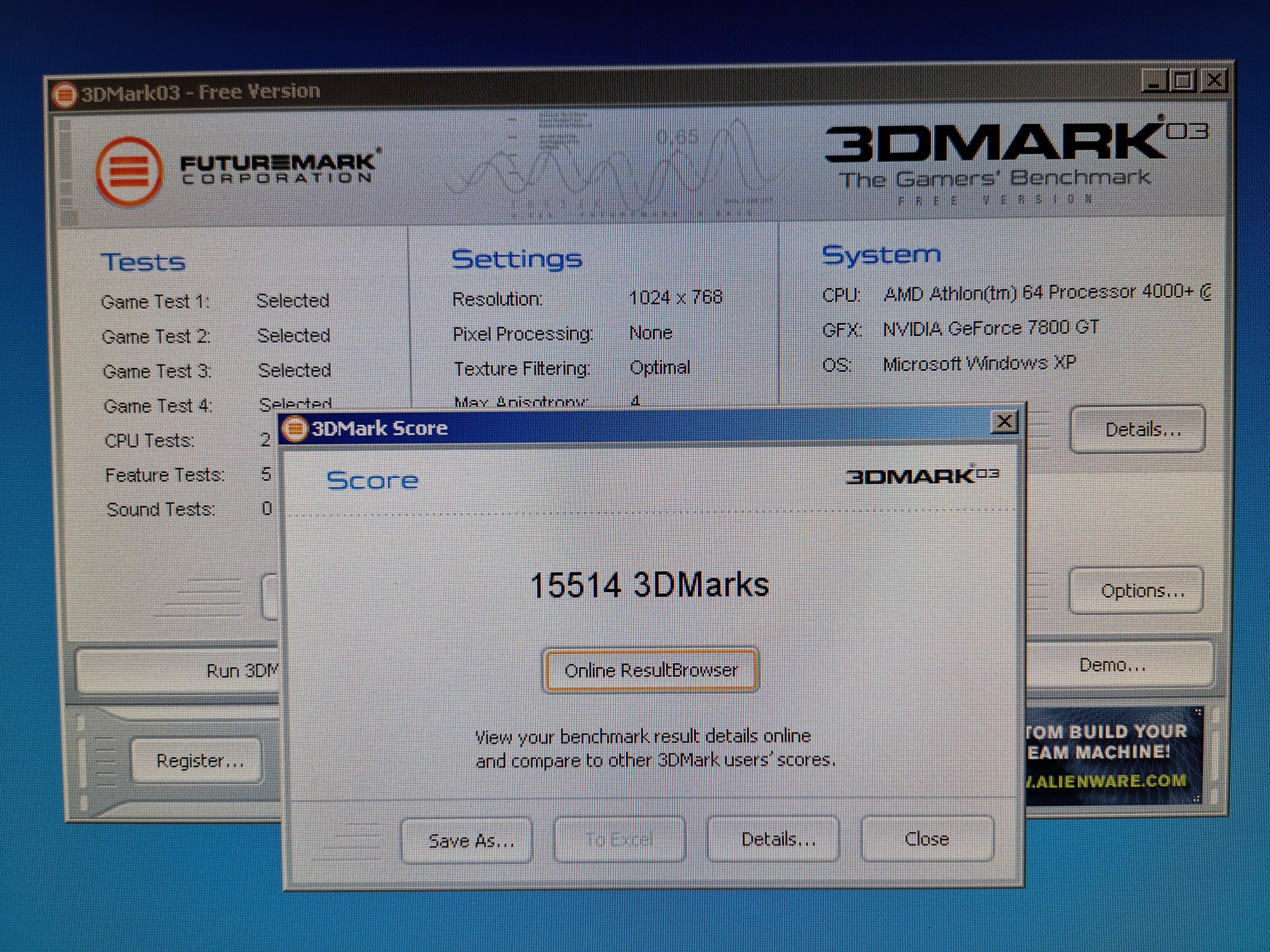Click the Demo button

1114,665
